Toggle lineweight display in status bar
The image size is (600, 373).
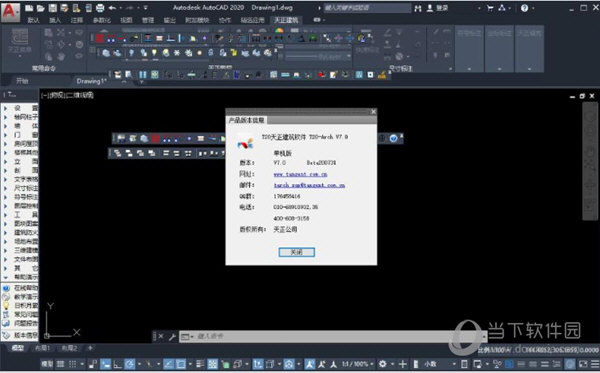tap(200, 364)
